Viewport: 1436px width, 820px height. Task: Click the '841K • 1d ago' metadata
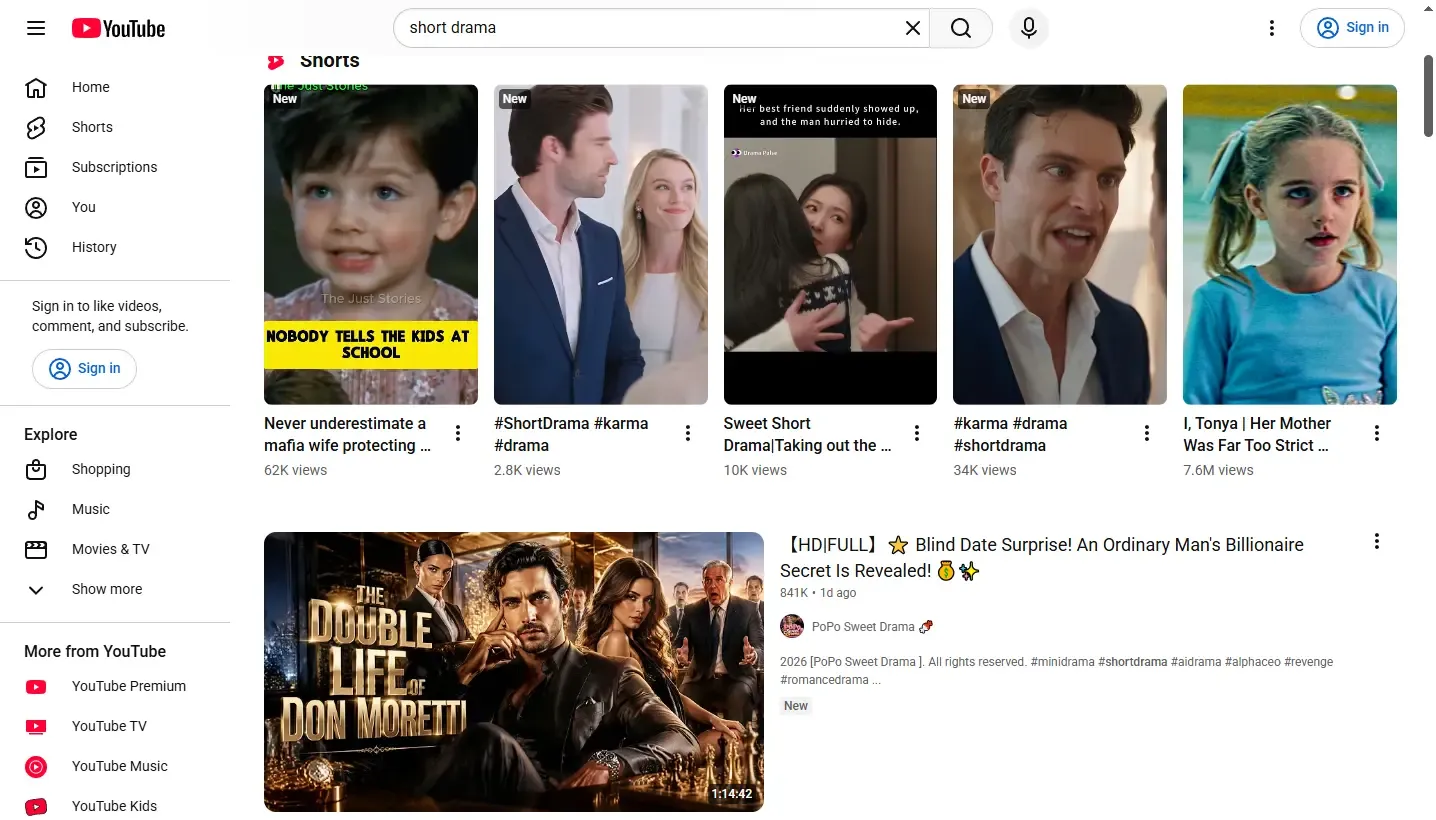pos(818,593)
